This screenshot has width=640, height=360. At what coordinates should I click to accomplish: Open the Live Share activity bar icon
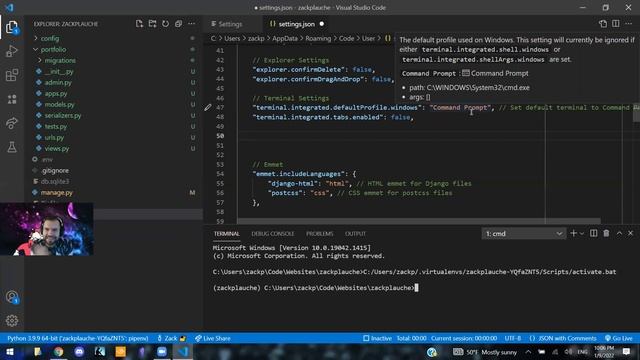click(12, 123)
